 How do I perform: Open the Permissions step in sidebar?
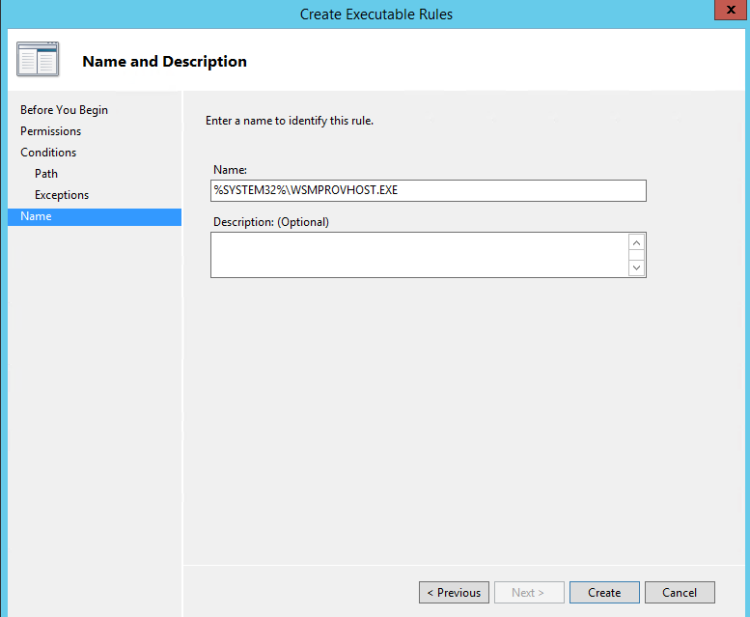50,131
